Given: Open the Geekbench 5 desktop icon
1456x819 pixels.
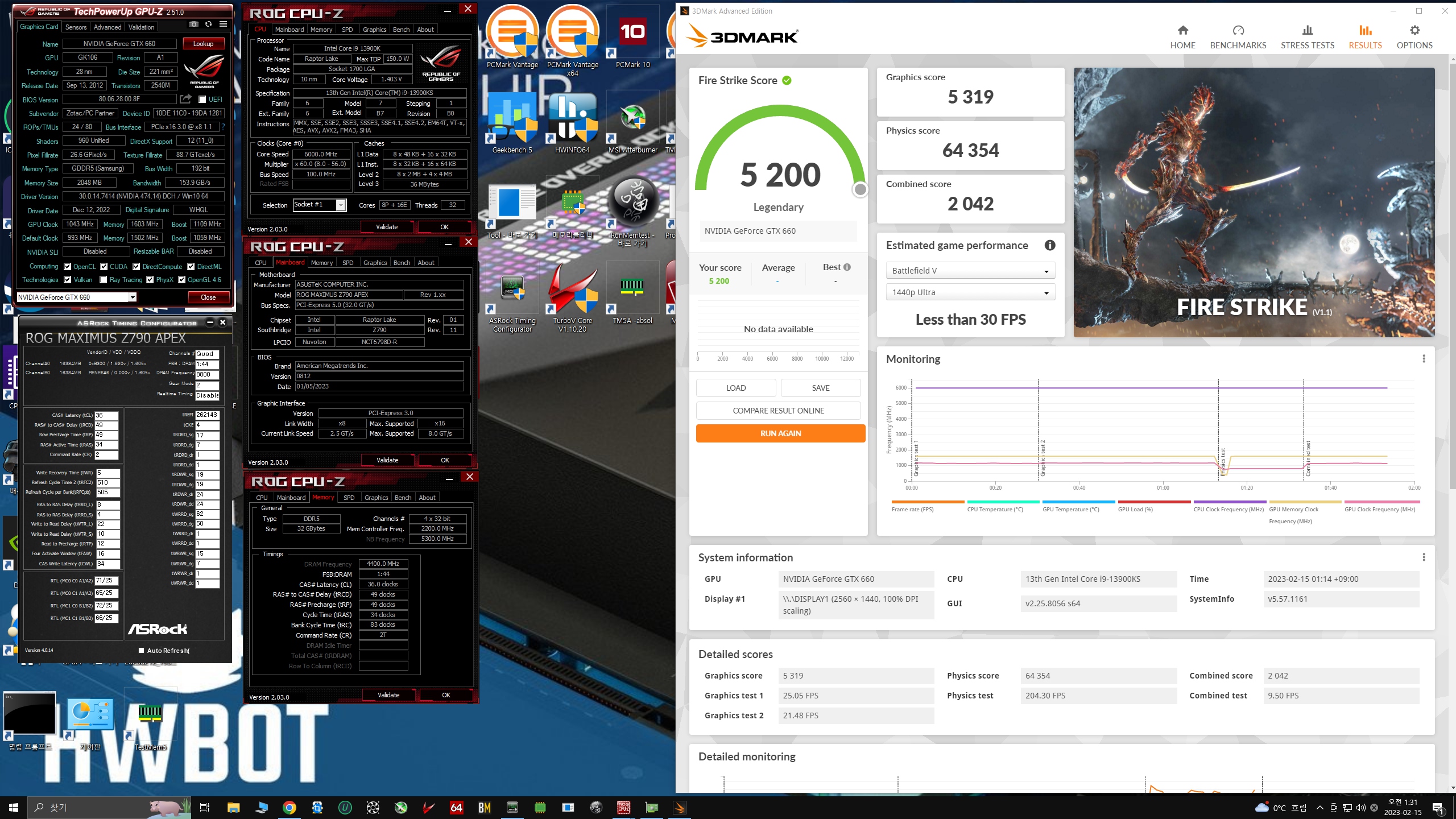Looking at the screenshot, I should click(x=512, y=122).
